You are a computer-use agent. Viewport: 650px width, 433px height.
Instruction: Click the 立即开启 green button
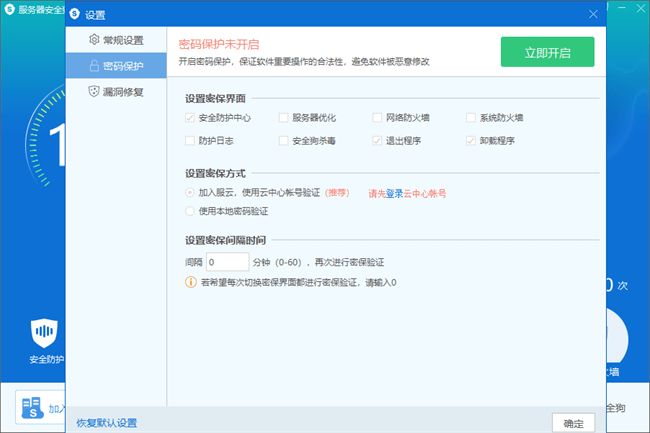(547, 51)
